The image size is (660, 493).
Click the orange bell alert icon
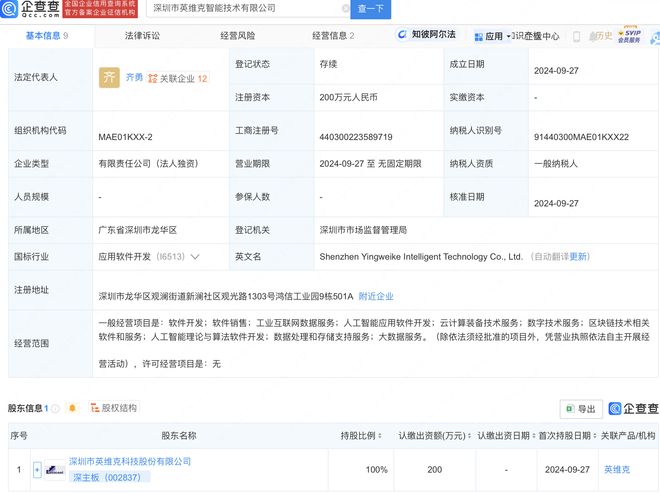click(x=72, y=408)
